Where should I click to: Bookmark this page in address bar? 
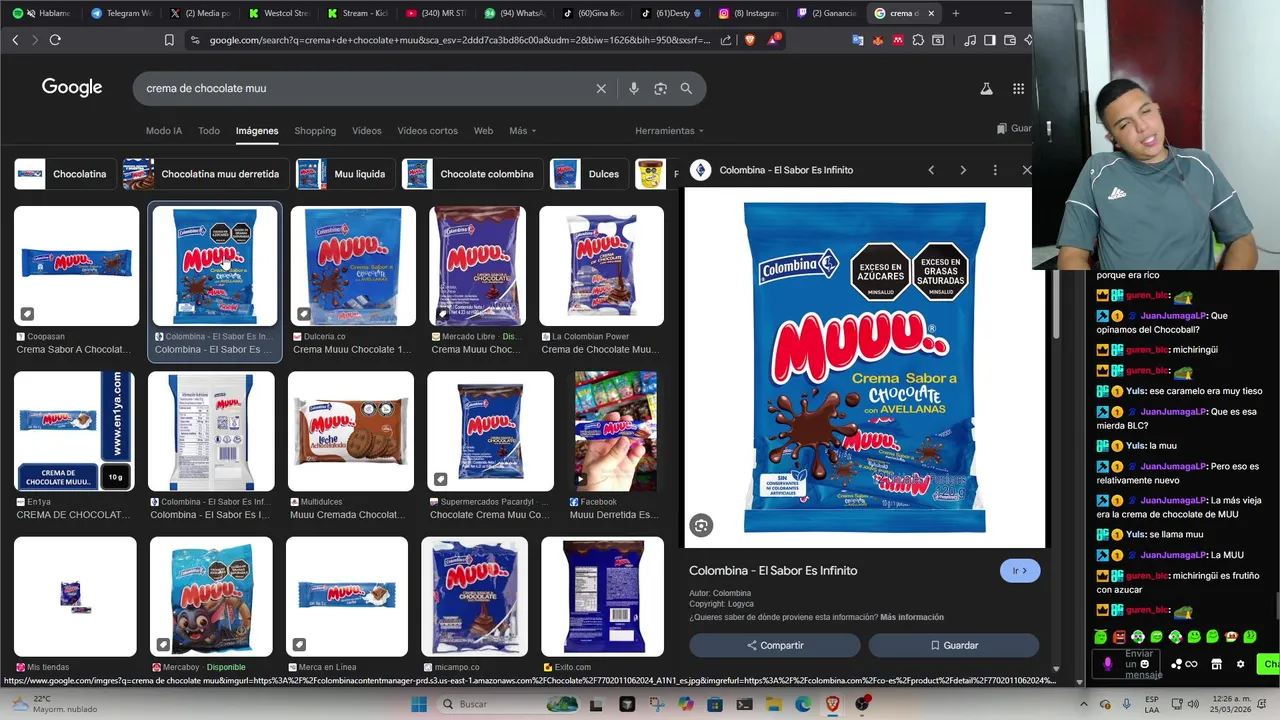coord(169,40)
